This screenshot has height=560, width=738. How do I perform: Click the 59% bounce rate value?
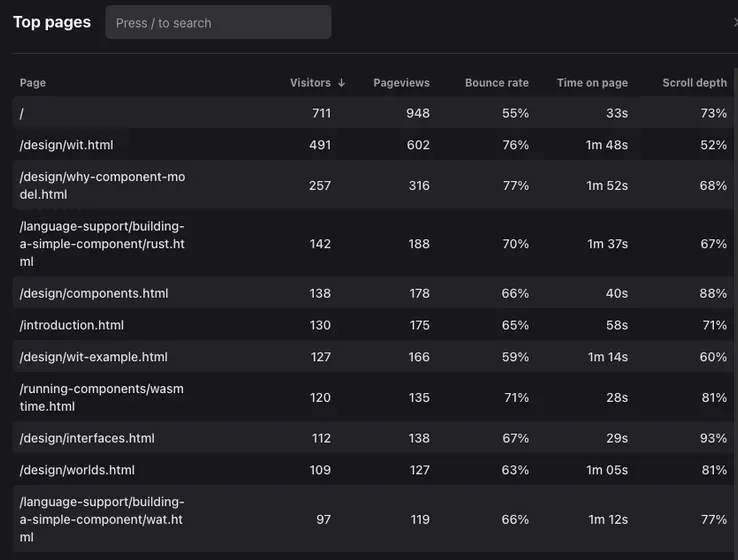[515, 357]
